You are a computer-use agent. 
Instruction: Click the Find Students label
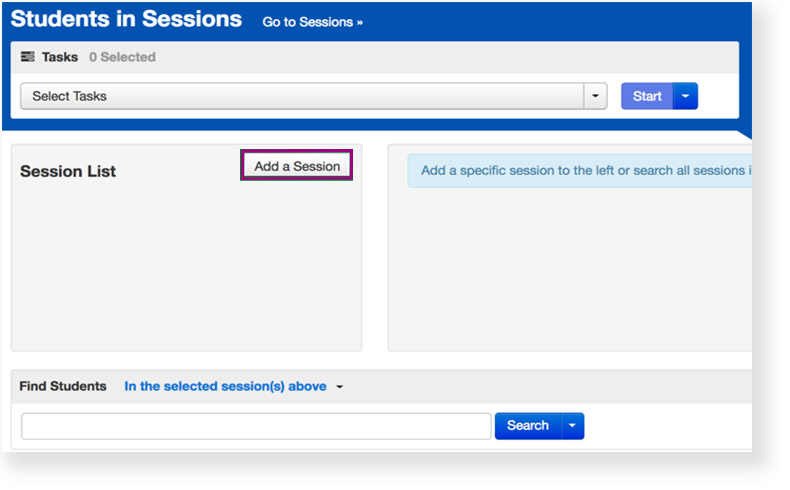coord(63,386)
